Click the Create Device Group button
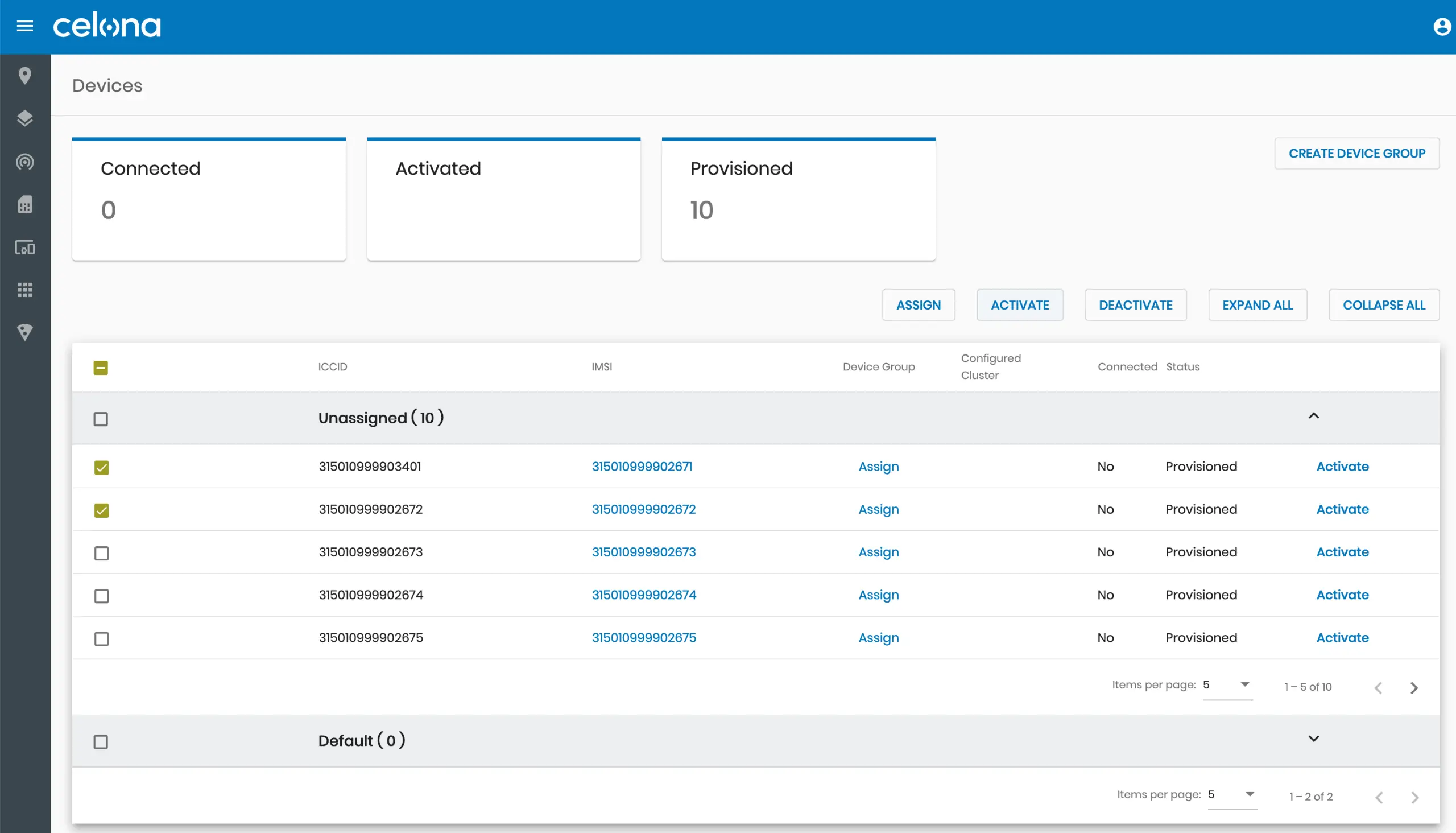 pyautogui.click(x=1356, y=153)
